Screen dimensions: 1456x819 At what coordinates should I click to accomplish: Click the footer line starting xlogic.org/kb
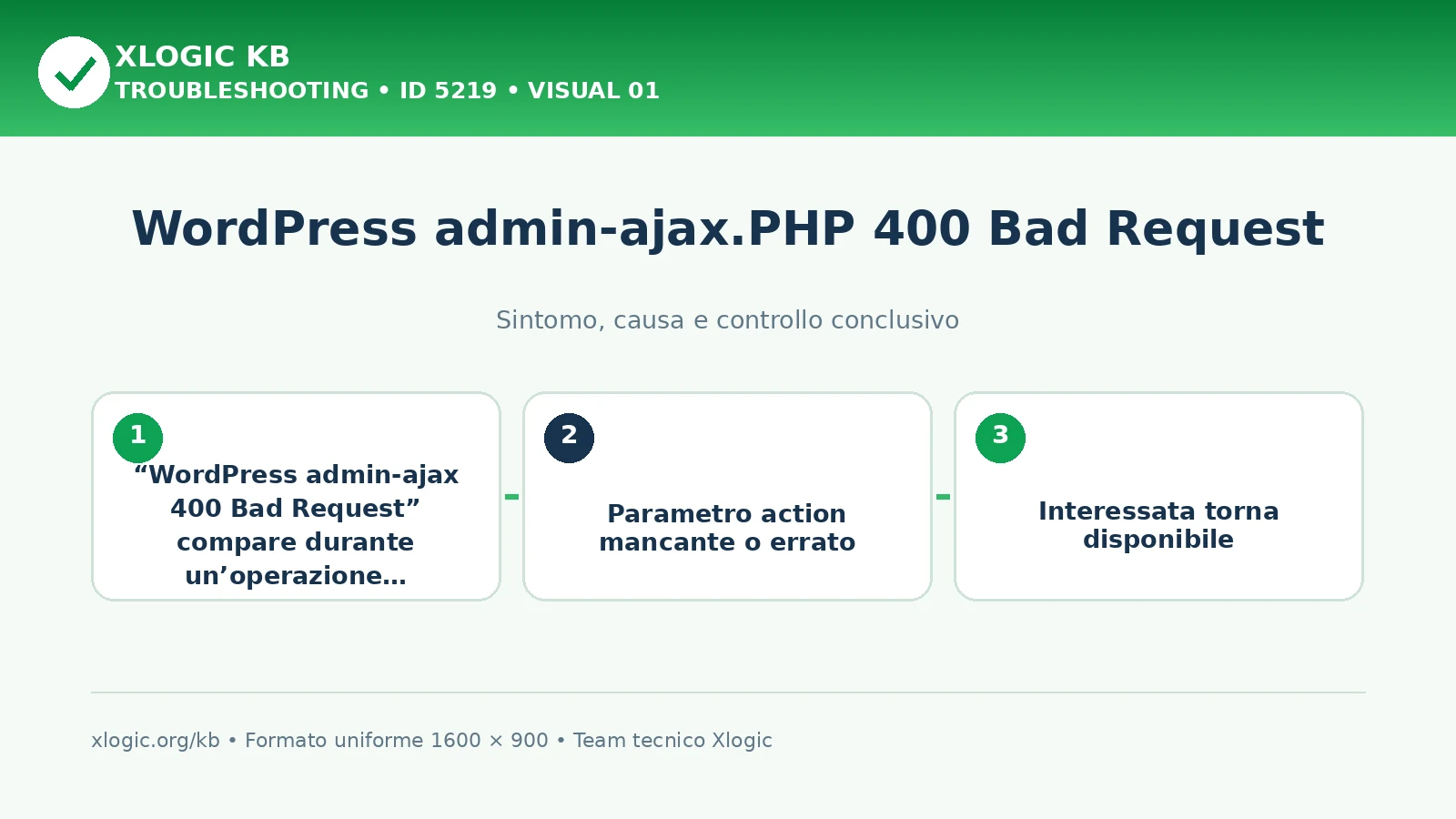tap(431, 740)
